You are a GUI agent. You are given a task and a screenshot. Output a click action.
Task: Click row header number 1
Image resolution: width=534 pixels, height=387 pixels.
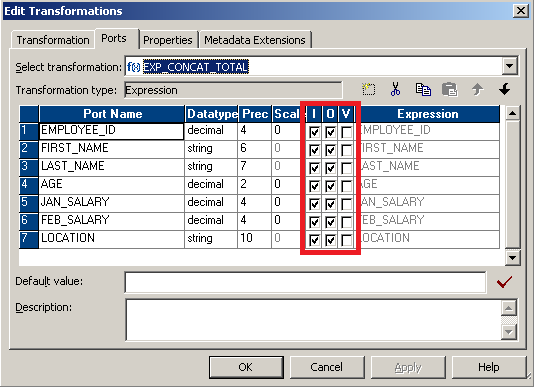[29, 131]
